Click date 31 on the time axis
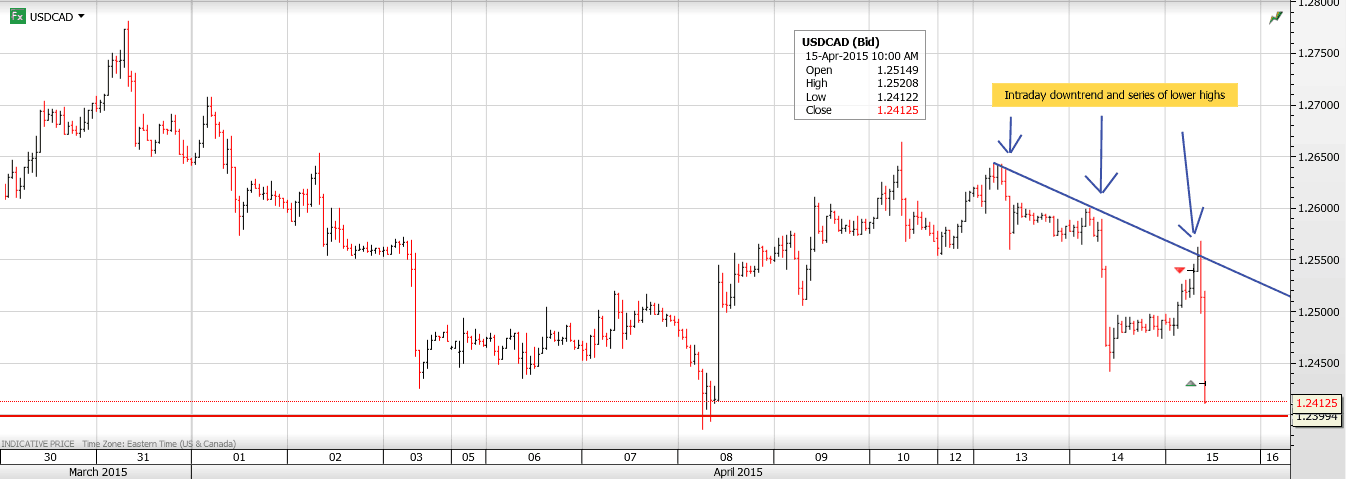 pos(143,457)
